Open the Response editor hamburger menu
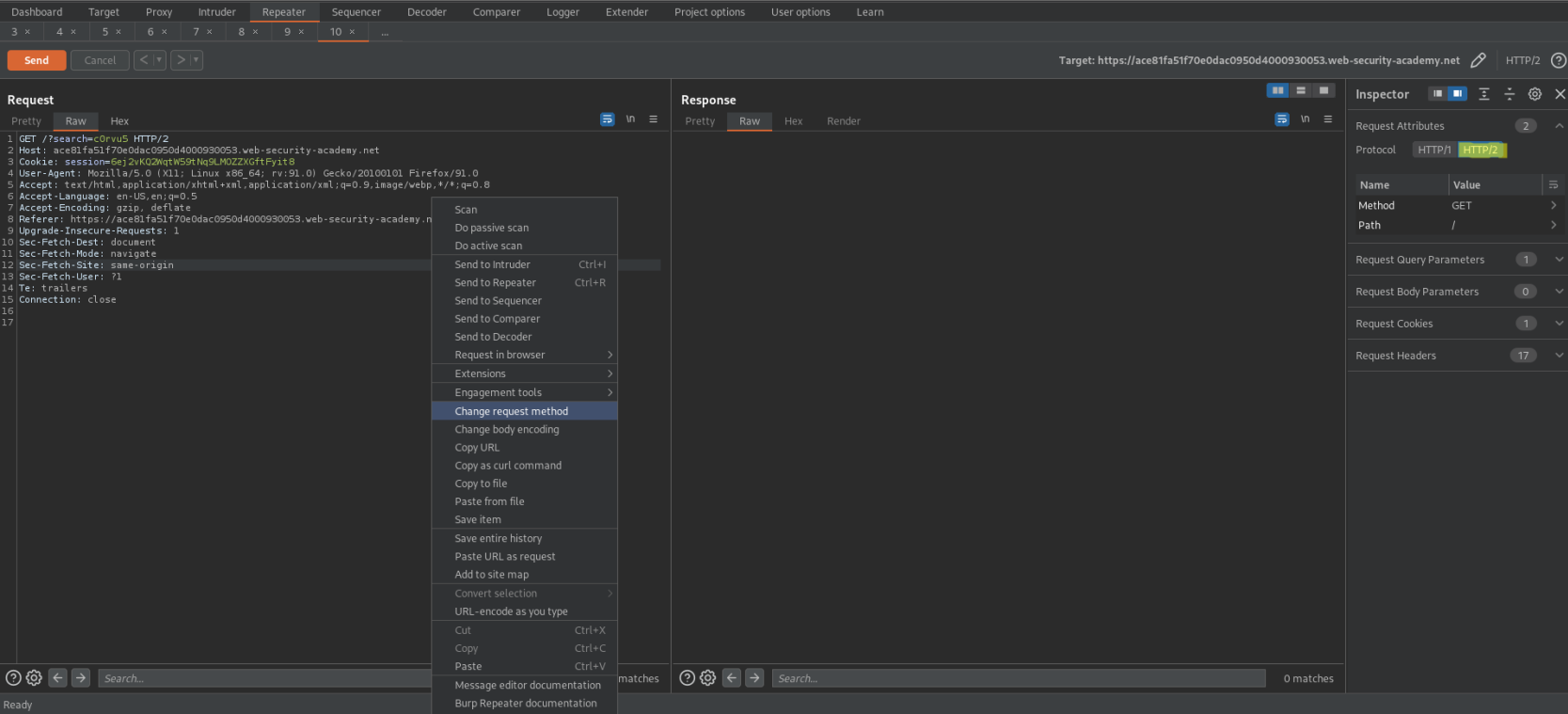The image size is (1568, 714). point(1328,119)
